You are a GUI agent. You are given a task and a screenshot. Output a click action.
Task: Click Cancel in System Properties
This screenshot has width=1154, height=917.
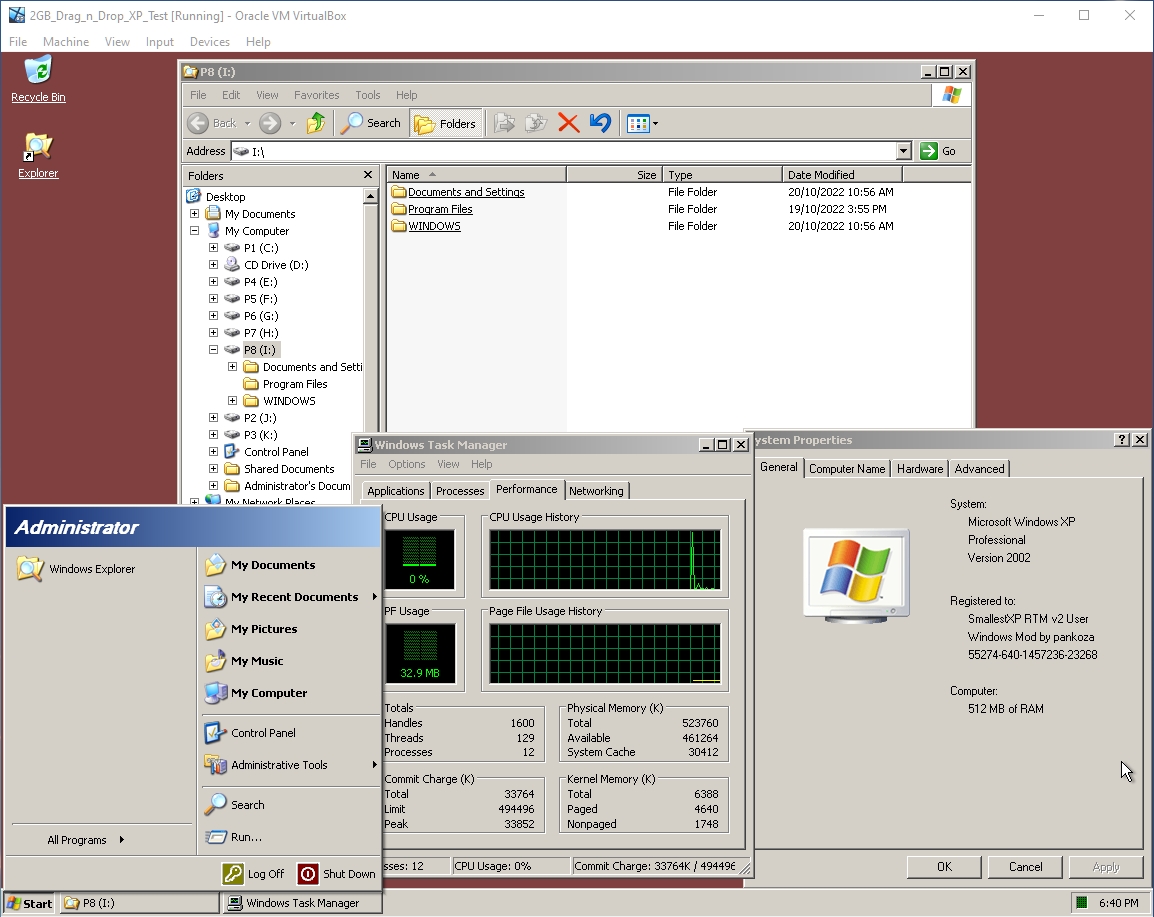pos(1025,867)
